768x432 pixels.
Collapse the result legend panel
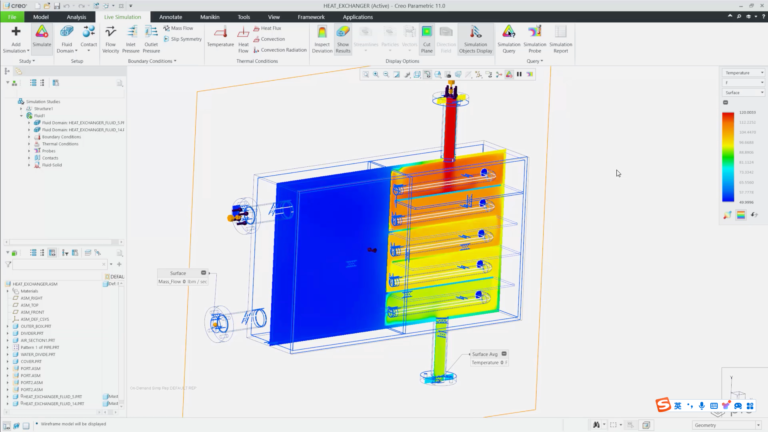click(725, 102)
